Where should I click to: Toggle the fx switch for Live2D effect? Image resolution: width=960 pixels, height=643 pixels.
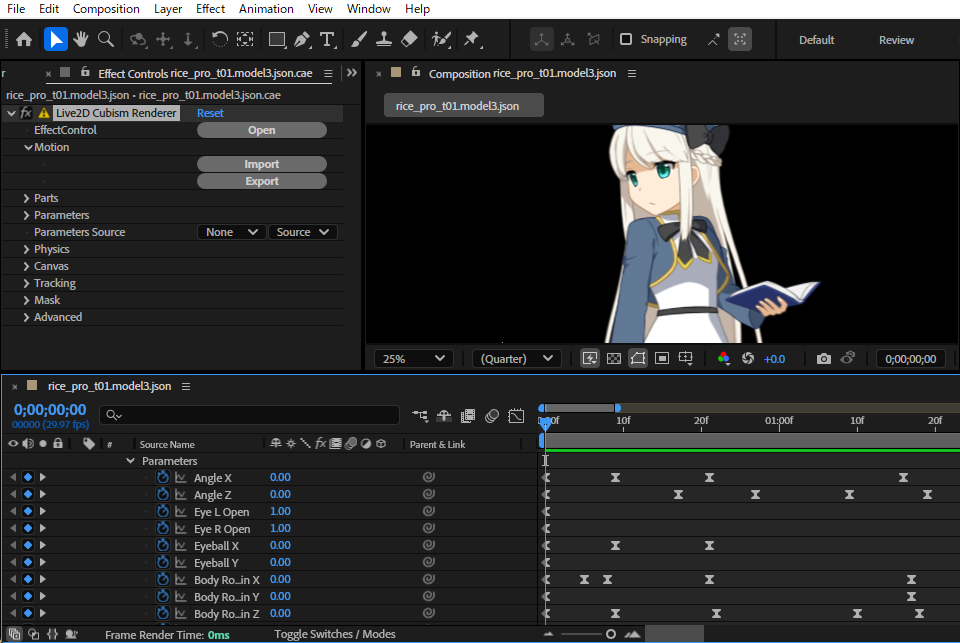point(26,113)
